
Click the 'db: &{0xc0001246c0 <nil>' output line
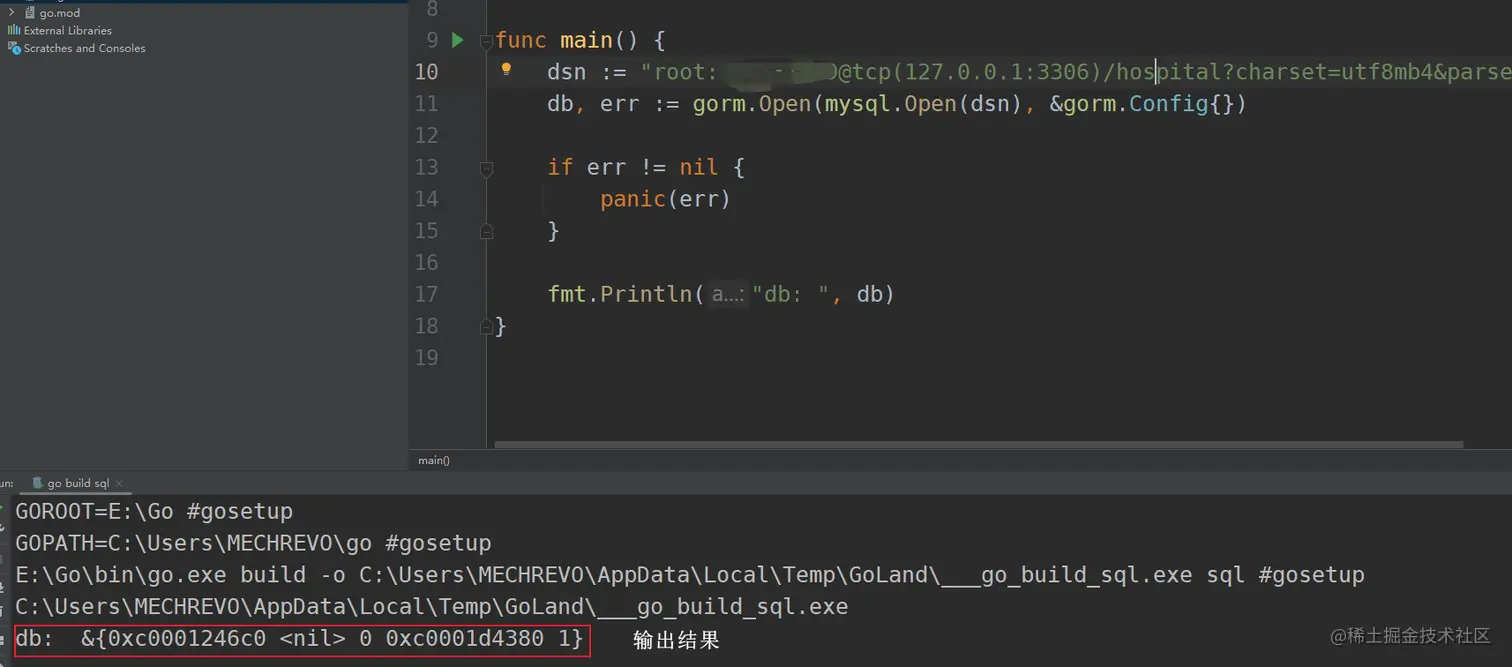point(299,638)
